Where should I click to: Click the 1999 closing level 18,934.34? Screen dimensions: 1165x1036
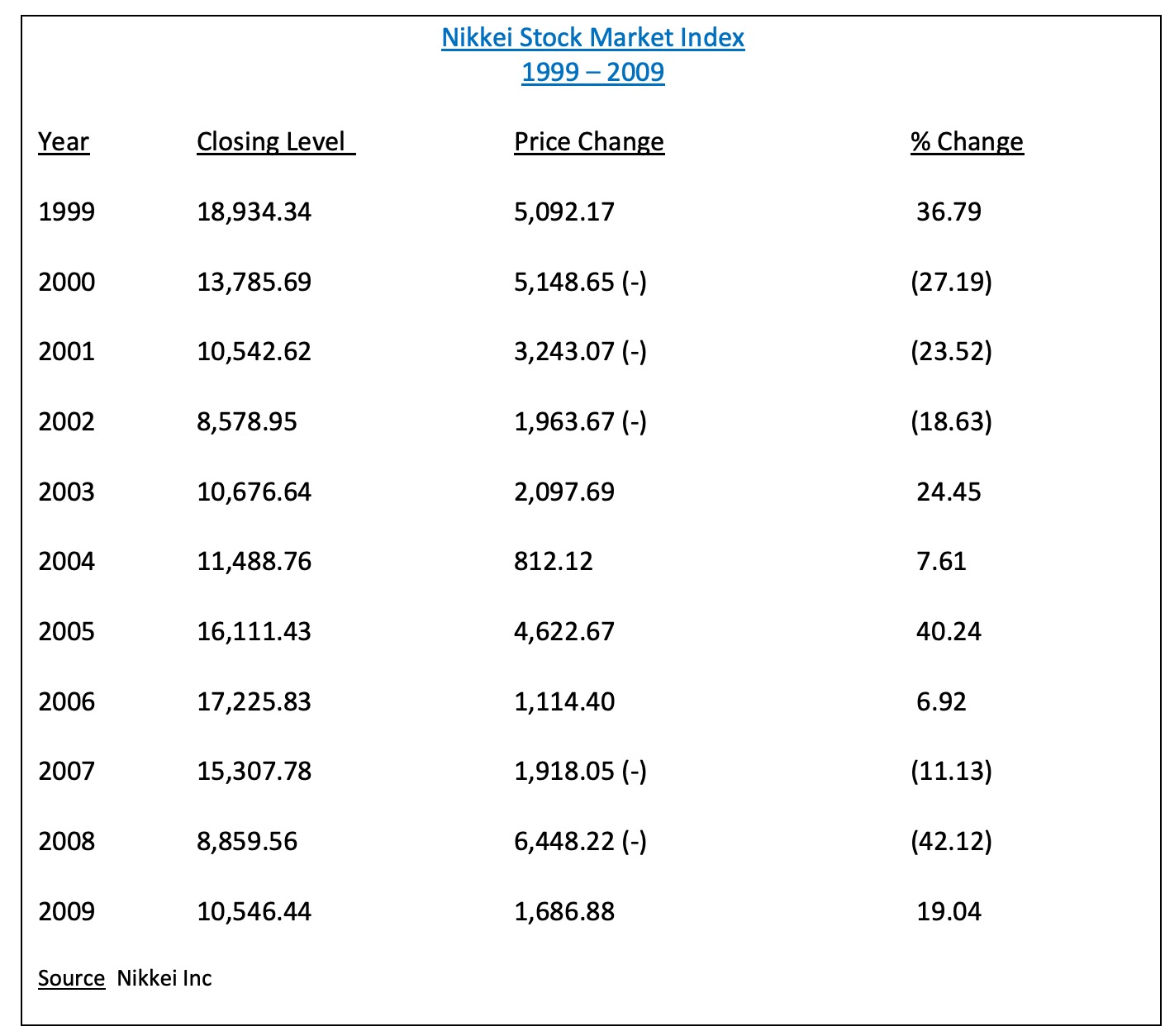254,212
